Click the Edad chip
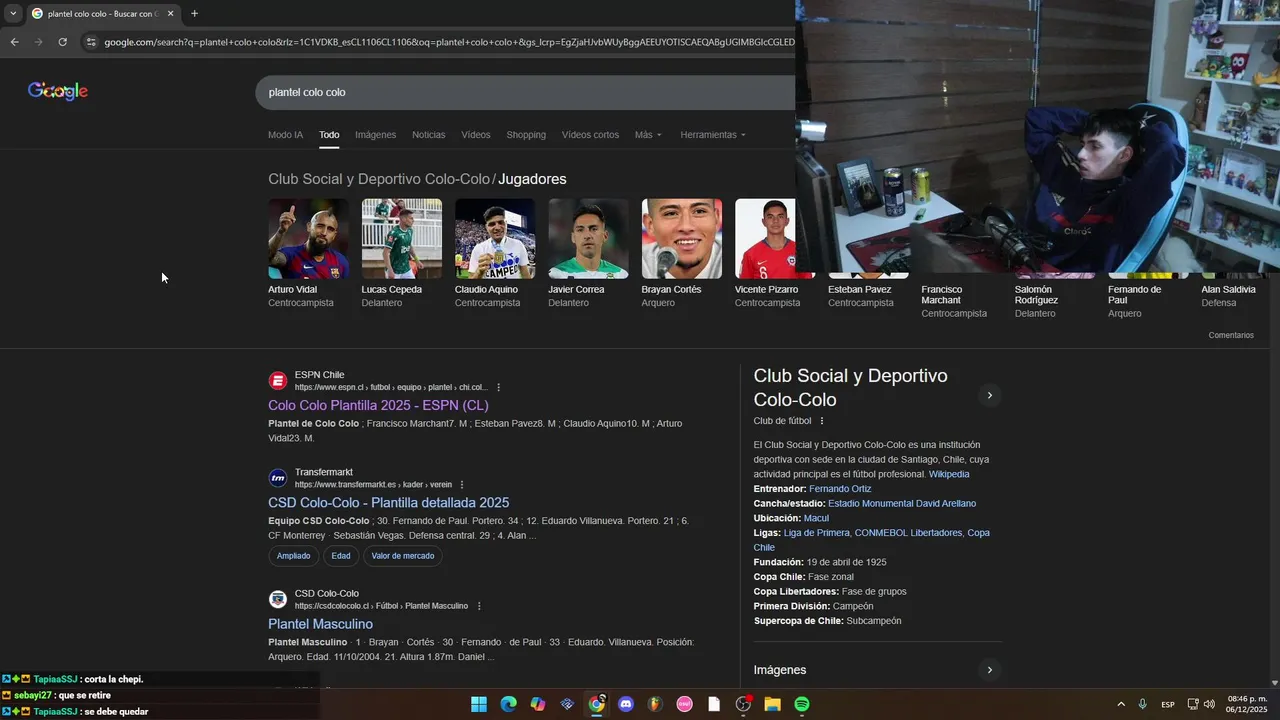This screenshot has height=720, width=1280. (x=341, y=556)
